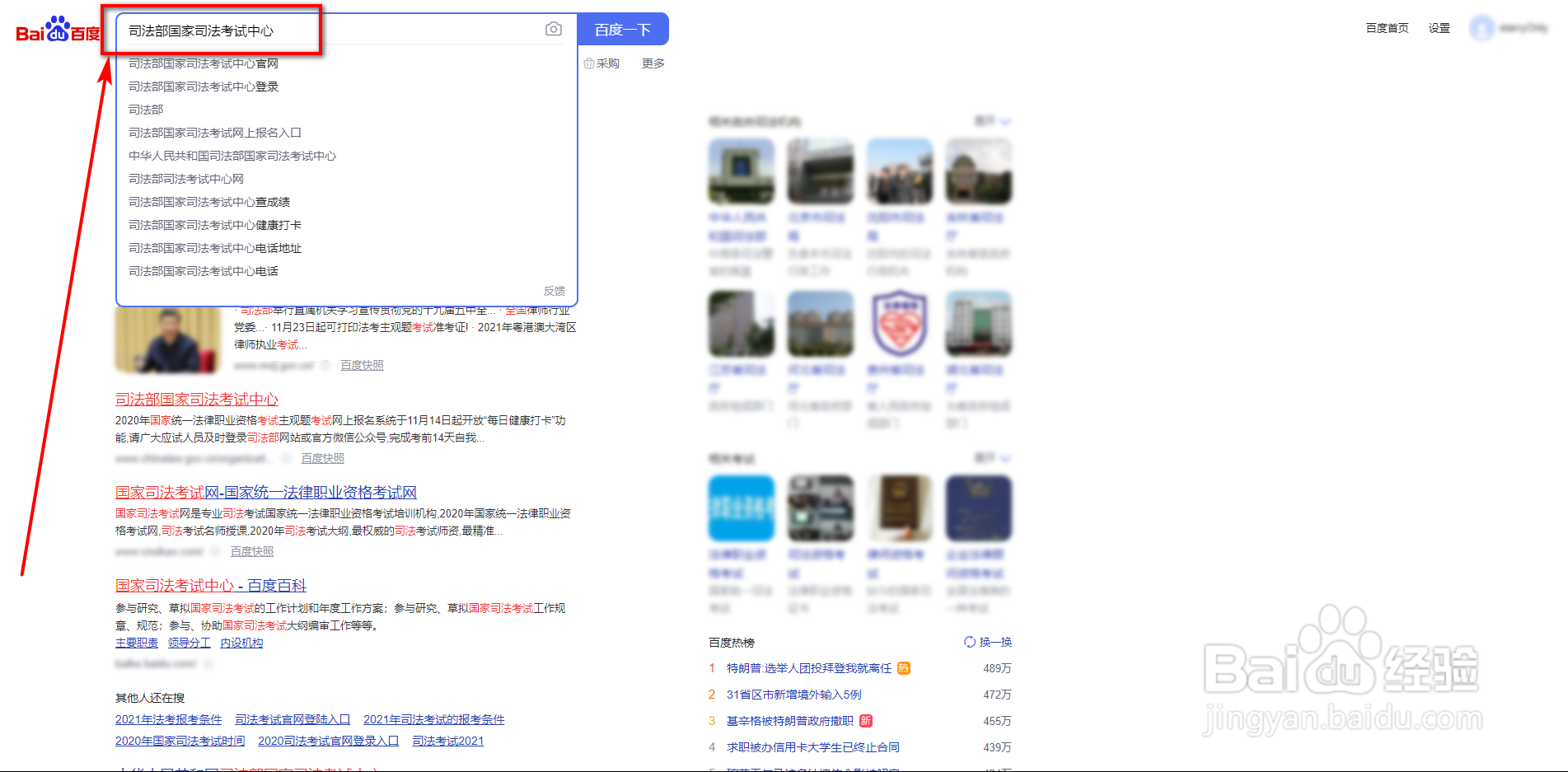
Task: Expand the first related-institutions panel dropdown
Action: point(993,121)
